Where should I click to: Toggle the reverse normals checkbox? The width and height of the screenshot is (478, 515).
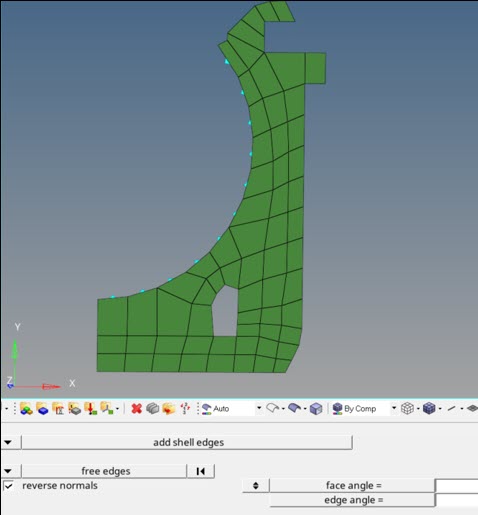point(8,486)
